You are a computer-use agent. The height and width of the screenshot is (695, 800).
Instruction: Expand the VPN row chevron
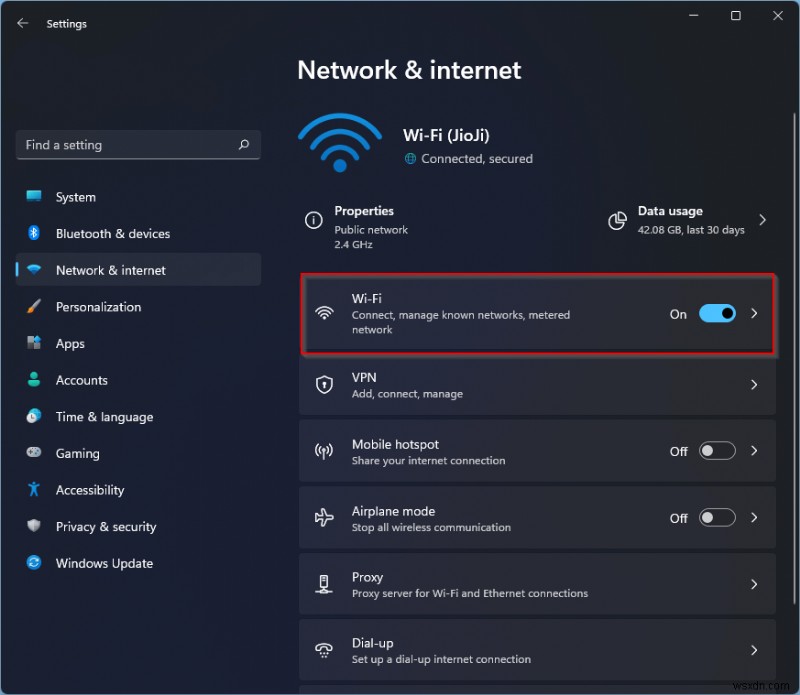(x=754, y=385)
